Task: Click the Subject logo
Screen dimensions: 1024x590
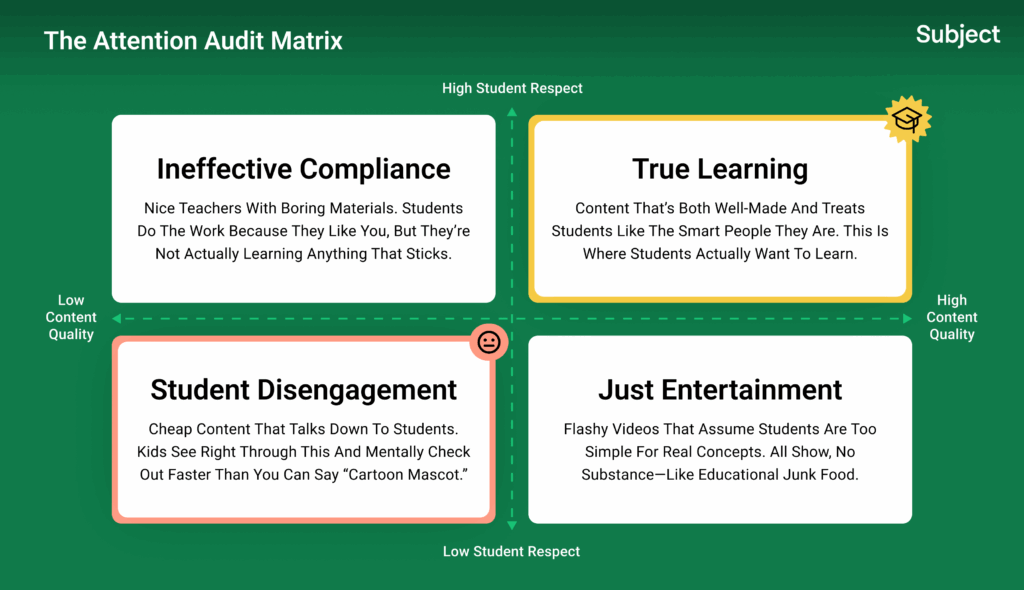Action: [957, 35]
